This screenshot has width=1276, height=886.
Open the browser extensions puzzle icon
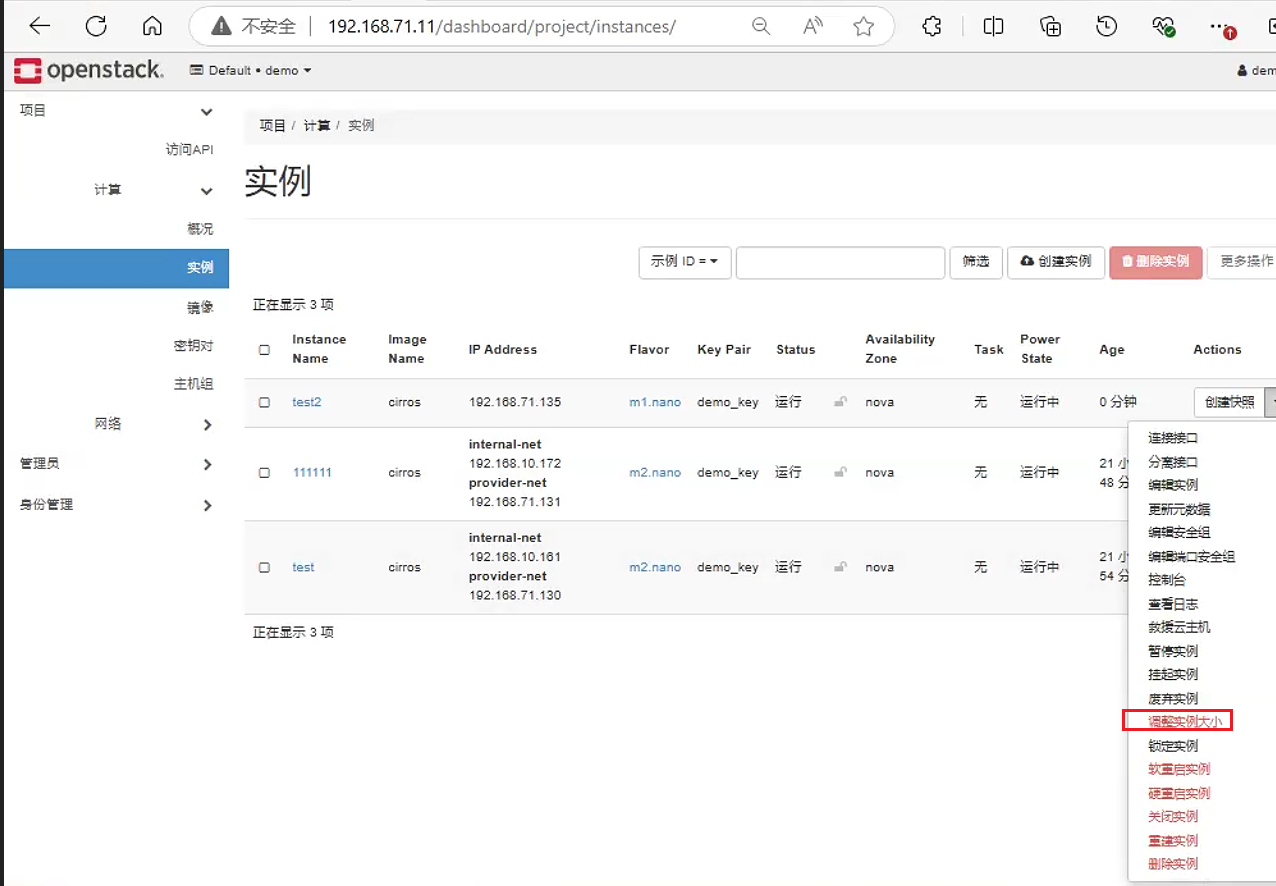[932, 27]
